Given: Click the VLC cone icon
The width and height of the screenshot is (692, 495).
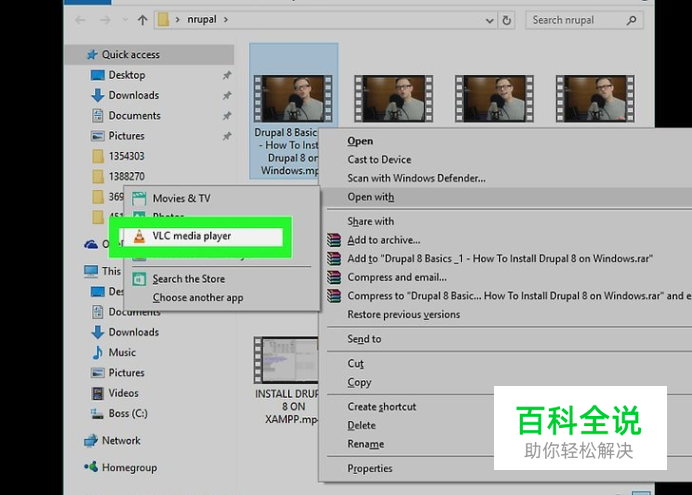Looking at the screenshot, I should click(139, 236).
